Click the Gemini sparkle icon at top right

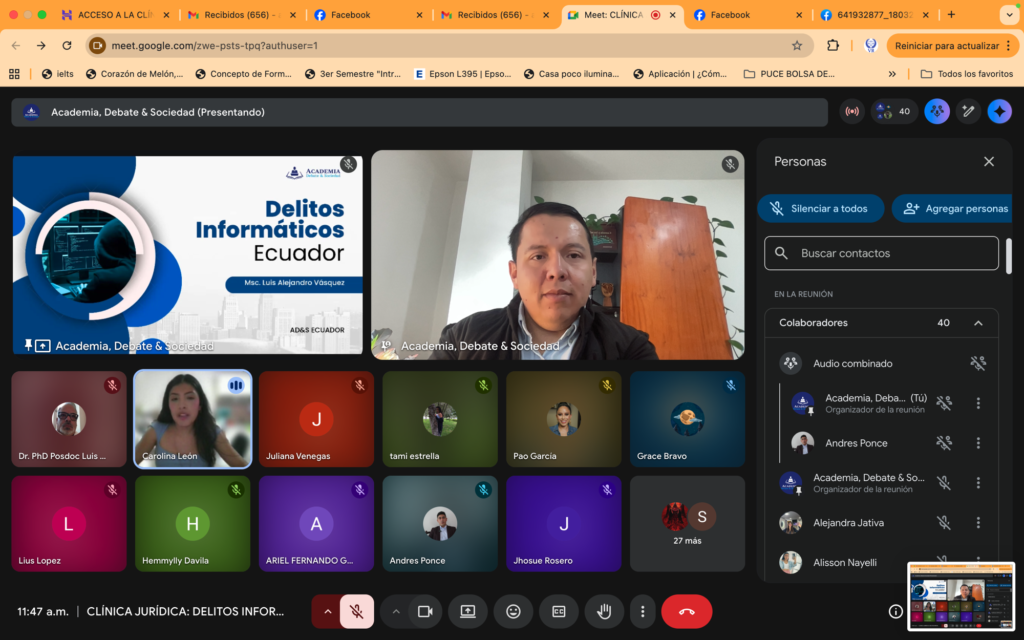pos(999,112)
